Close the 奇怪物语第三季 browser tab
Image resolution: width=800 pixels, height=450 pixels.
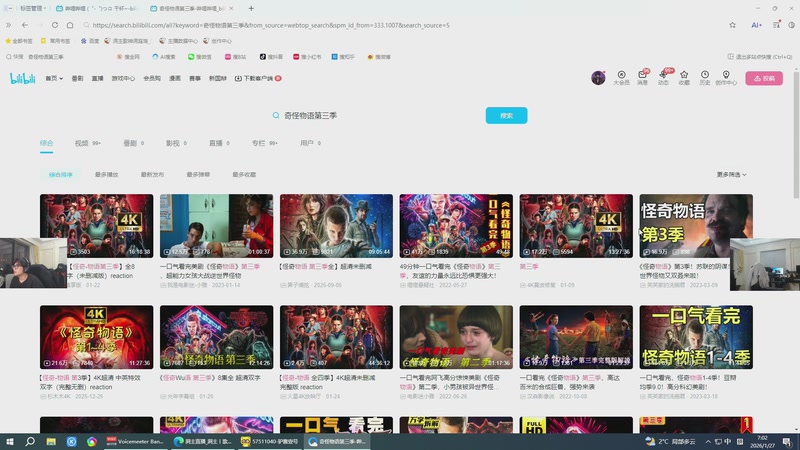231,8
